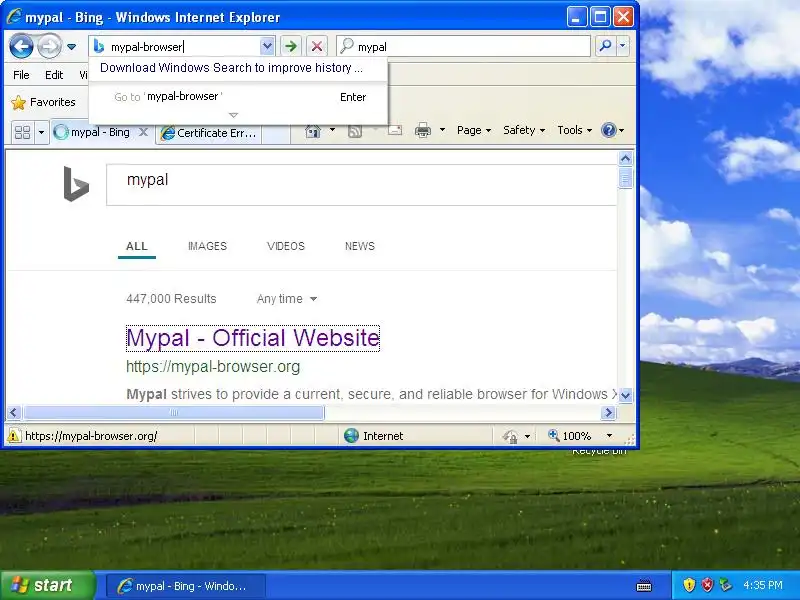This screenshot has width=800, height=600.
Task: Select the VIDEOS results tab
Action: [286, 246]
